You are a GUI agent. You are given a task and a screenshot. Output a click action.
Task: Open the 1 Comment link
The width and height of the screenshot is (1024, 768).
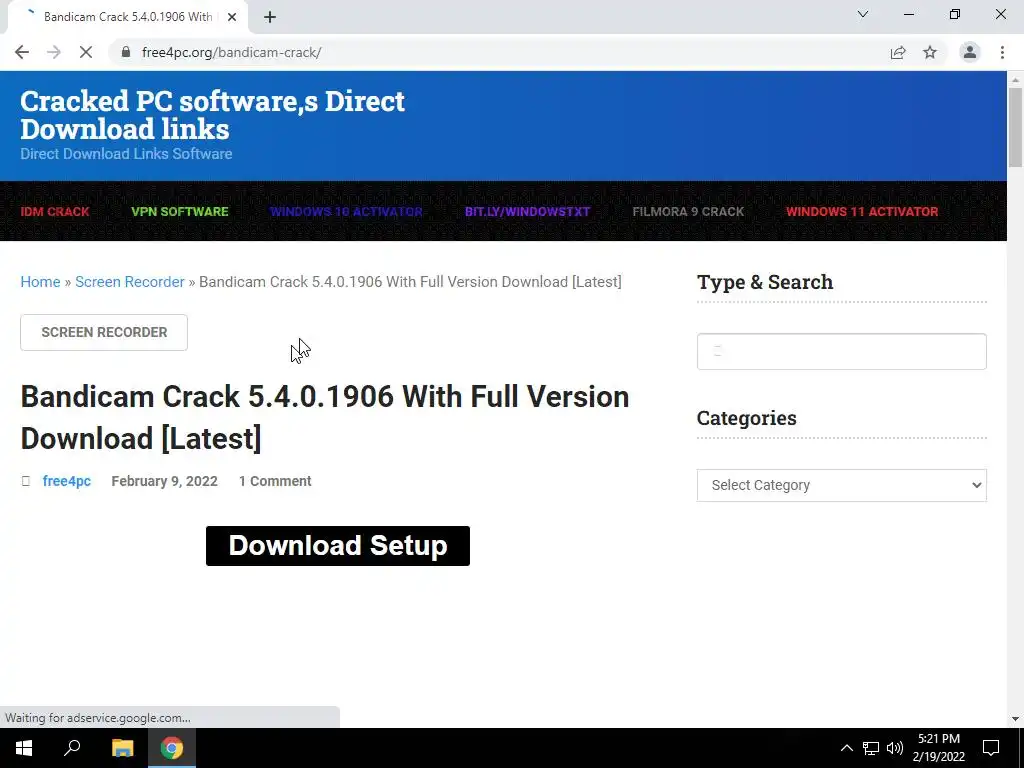tap(275, 481)
